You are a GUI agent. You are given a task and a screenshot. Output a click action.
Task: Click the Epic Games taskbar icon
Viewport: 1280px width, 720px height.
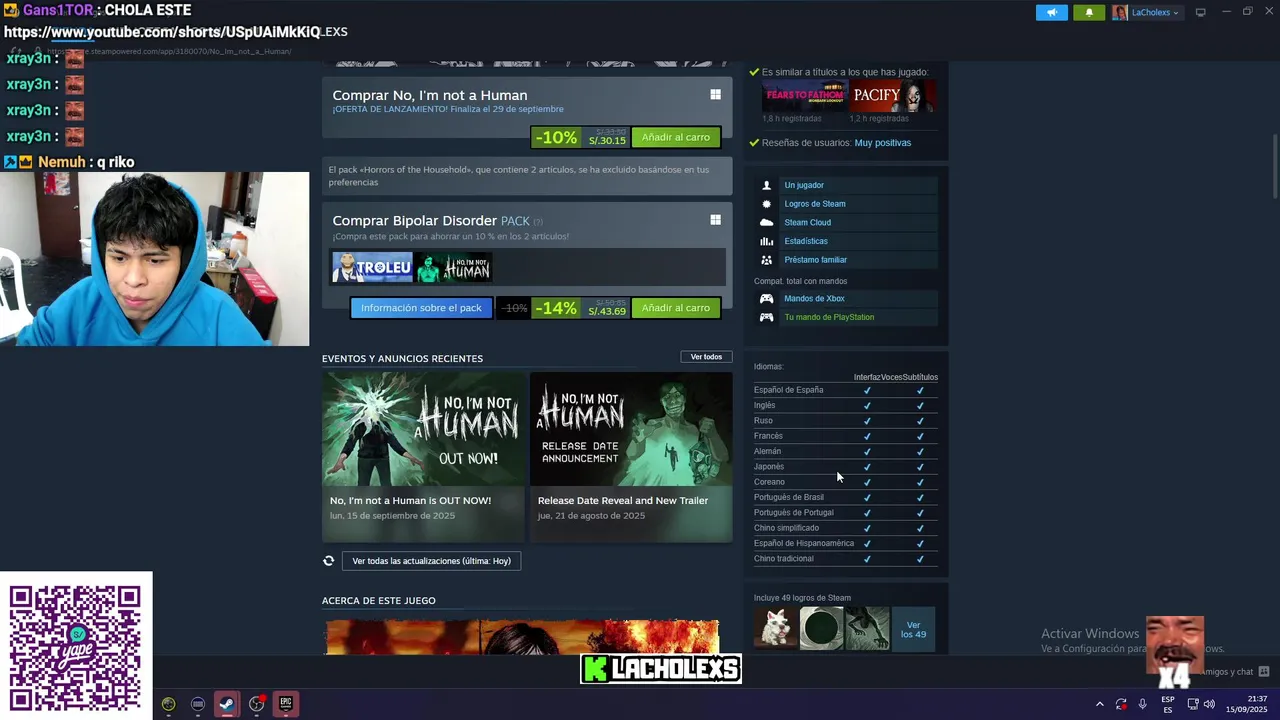coord(285,704)
